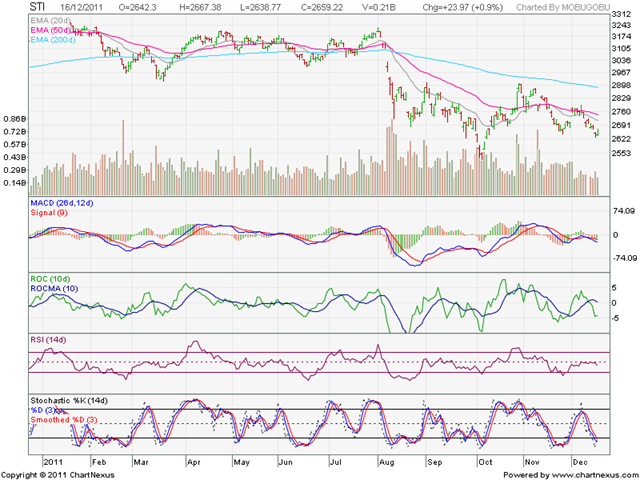This screenshot has width=640, height=480.
Task: Click the EMA (200d) legend label
Action: 53,40
